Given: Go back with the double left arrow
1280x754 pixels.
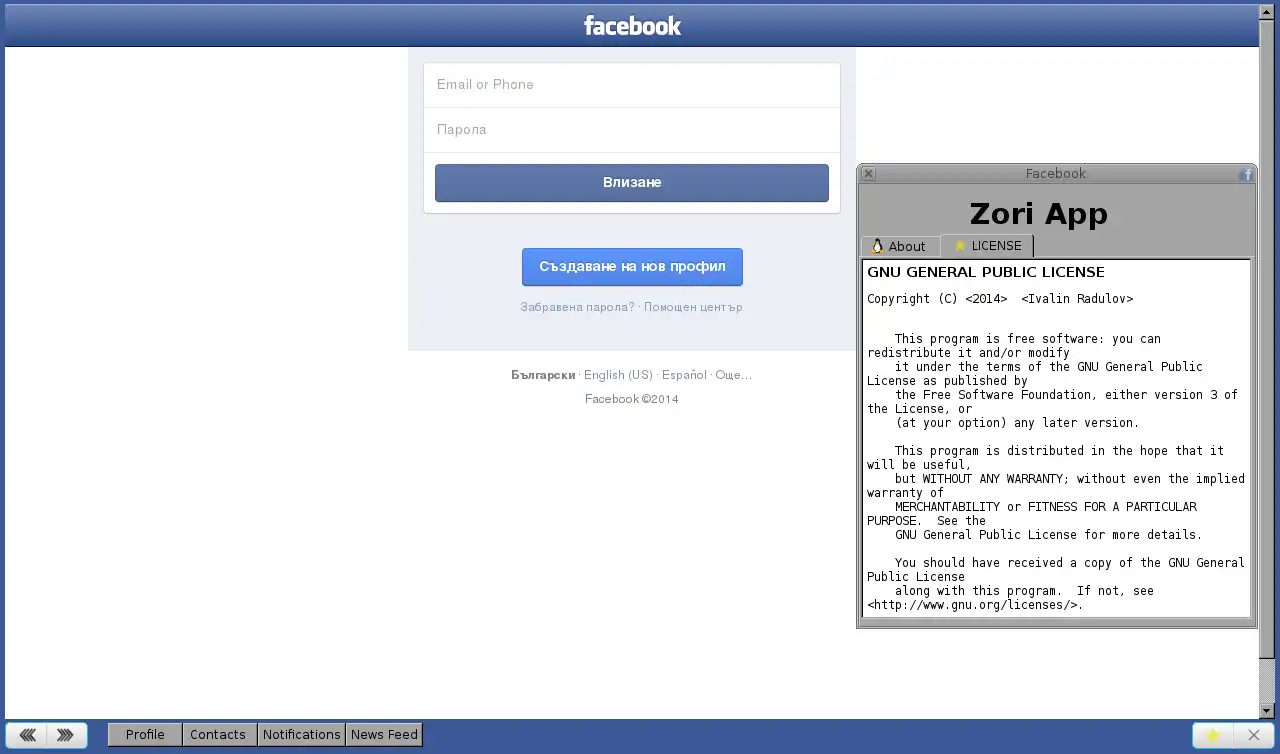Looking at the screenshot, I should (27, 735).
